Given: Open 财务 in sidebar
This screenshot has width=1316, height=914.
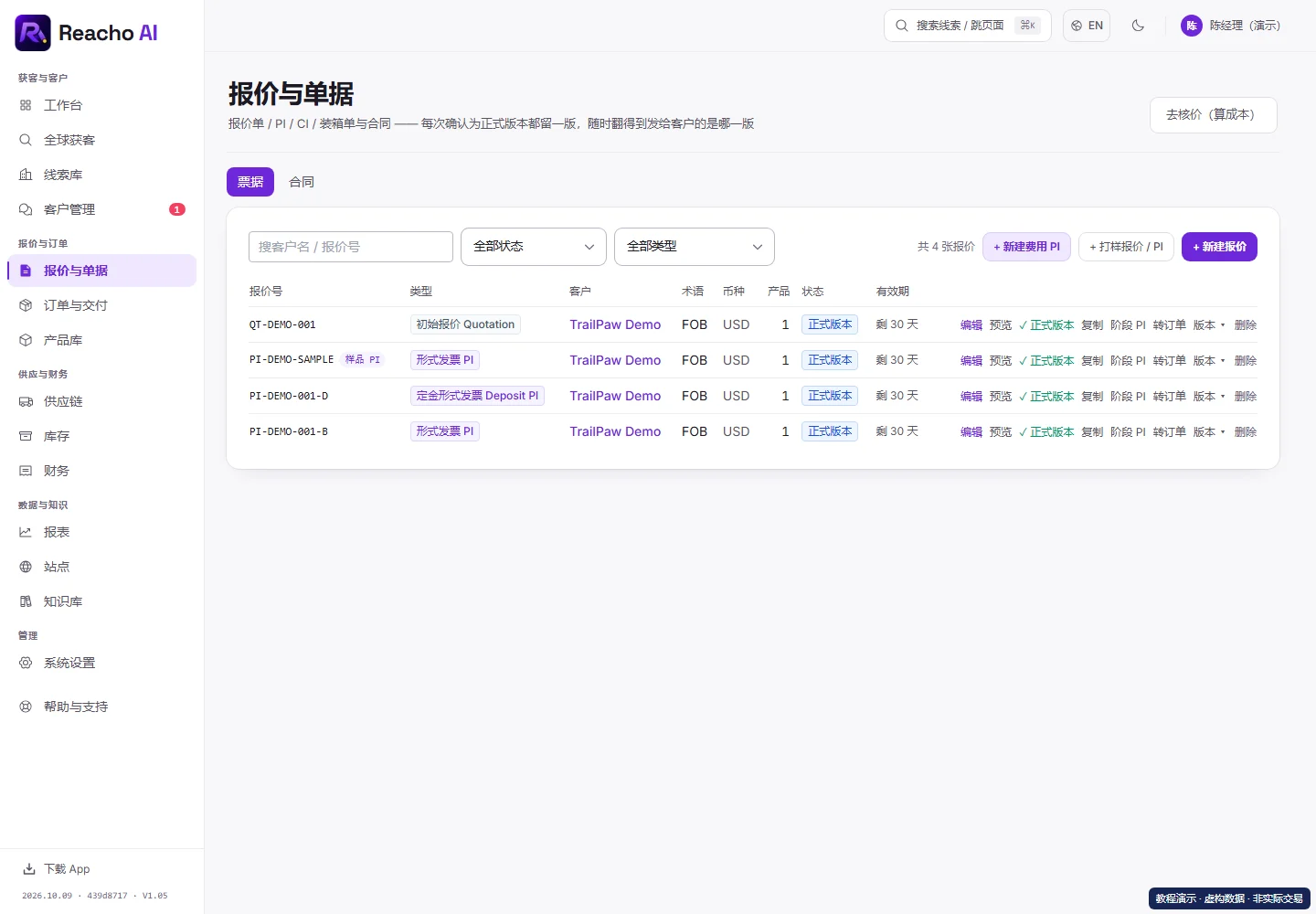Looking at the screenshot, I should pos(101,471).
